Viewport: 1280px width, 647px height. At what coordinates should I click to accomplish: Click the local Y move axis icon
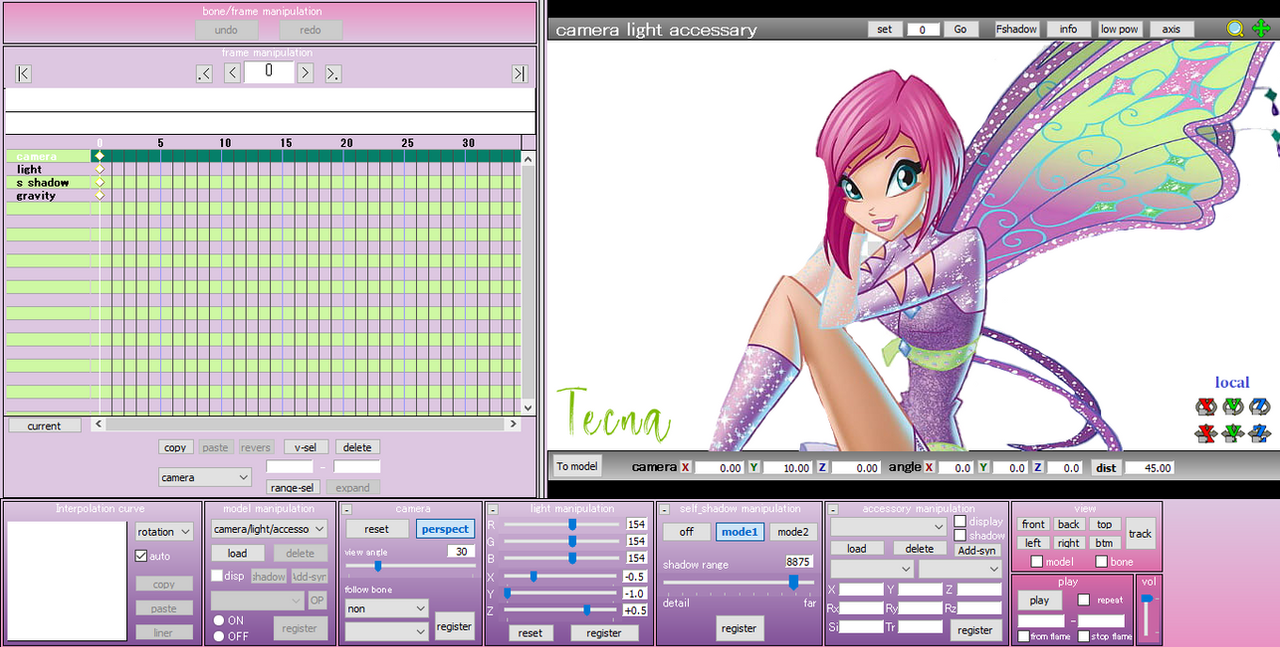click(x=1232, y=433)
